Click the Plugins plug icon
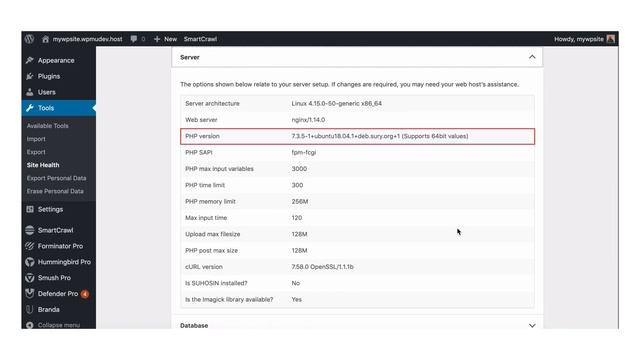Screen dimensions: 640x360 (x=29, y=76)
